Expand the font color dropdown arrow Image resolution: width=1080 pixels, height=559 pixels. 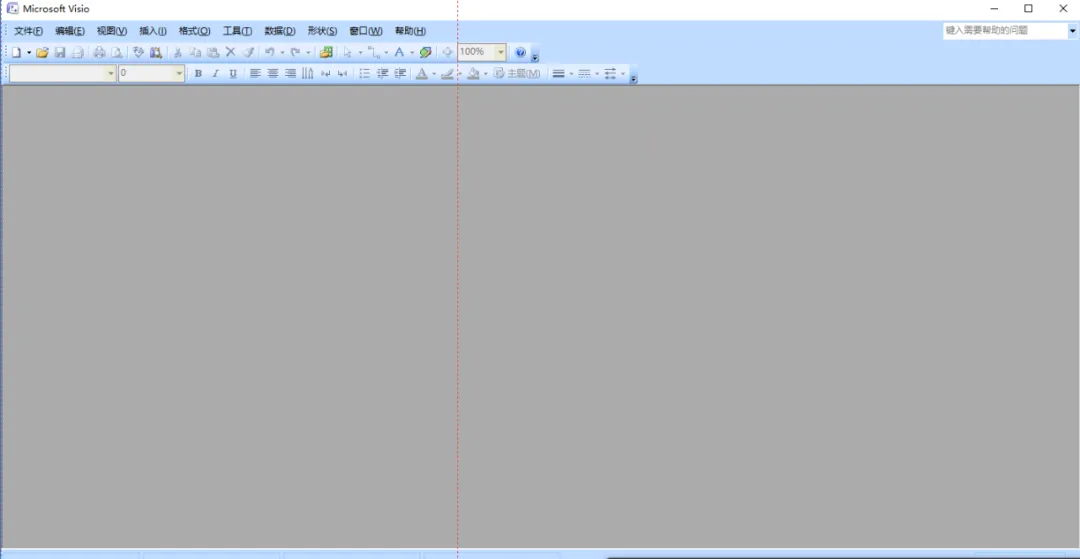(x=434, y=74)
